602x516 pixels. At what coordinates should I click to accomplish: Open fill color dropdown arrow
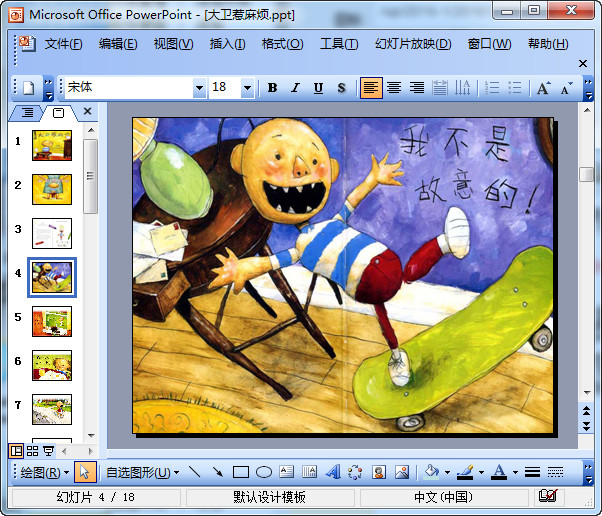(447, 472)
